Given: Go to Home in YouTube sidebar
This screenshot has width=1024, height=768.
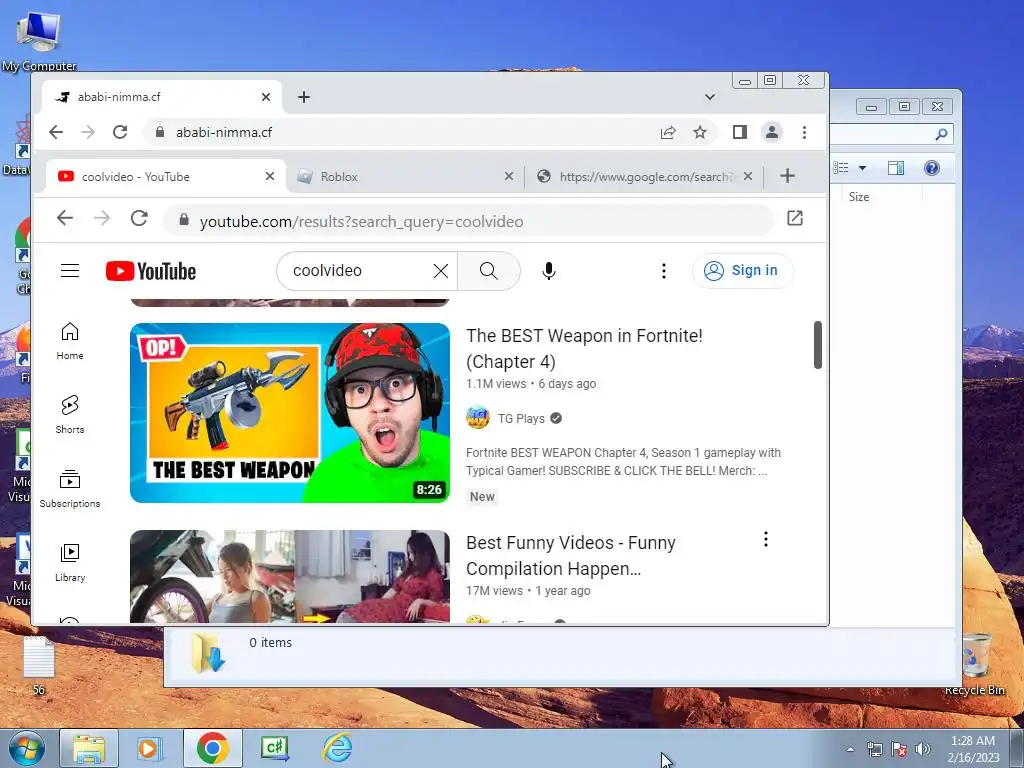Looking at the screenshot, I should (70, 341).
